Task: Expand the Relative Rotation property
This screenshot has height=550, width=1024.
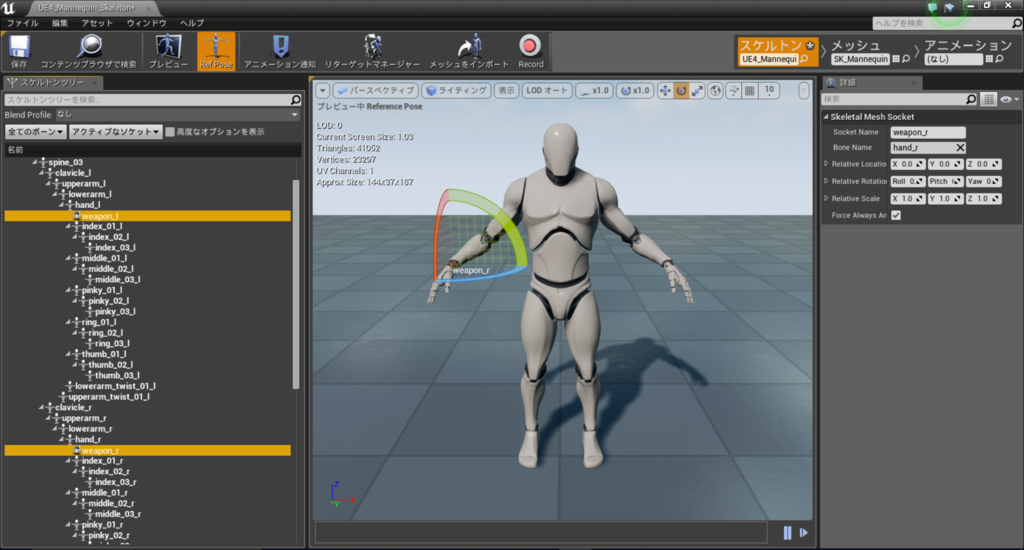Action: [826, 181]
